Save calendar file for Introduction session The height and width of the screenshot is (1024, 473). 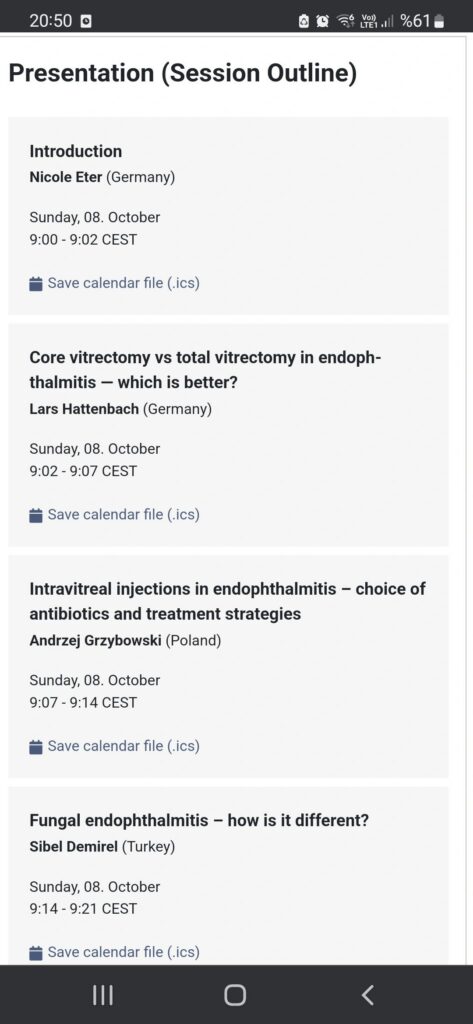[114, 283]
